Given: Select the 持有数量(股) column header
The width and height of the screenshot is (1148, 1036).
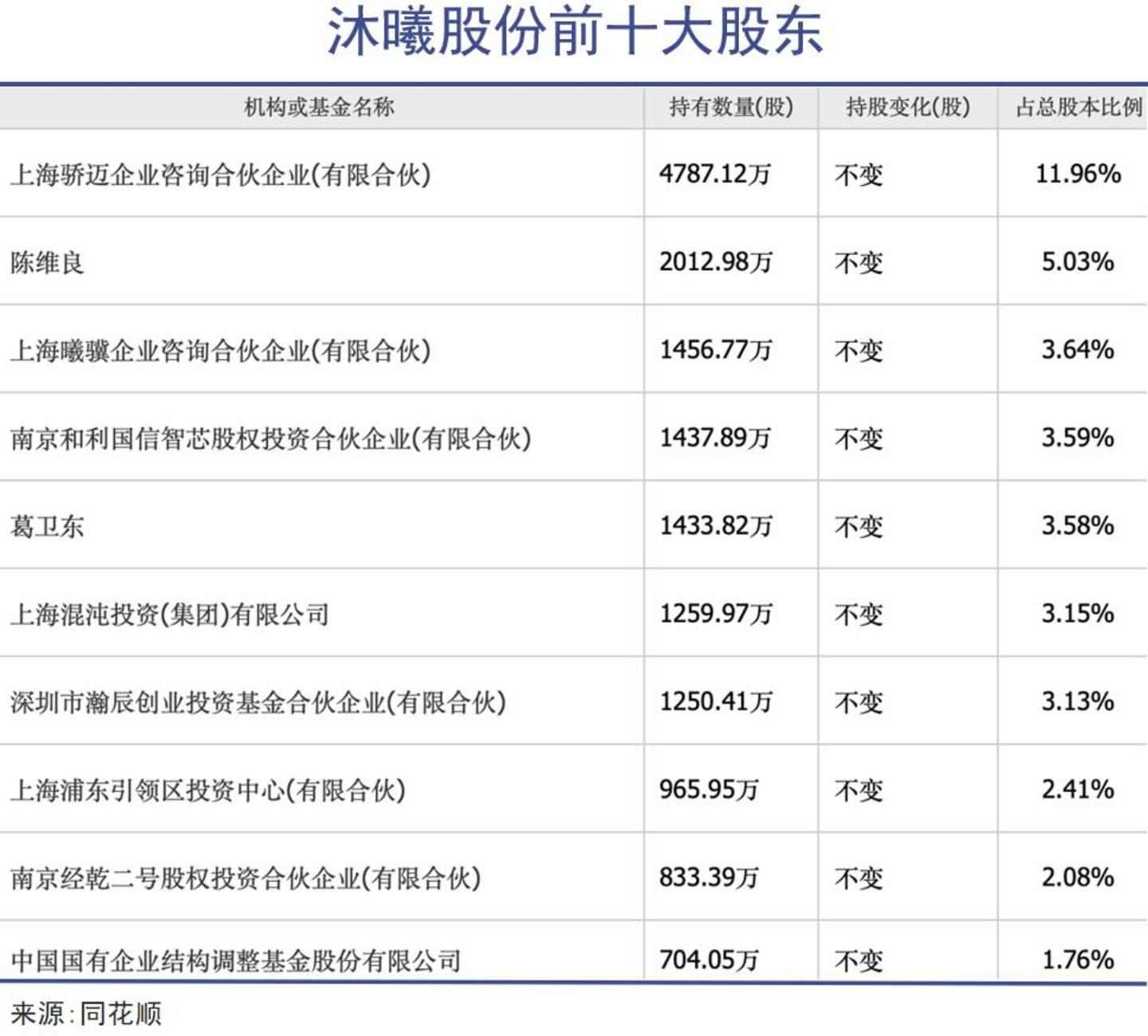Looking at the screenshot, I should [x=731, y=107].
